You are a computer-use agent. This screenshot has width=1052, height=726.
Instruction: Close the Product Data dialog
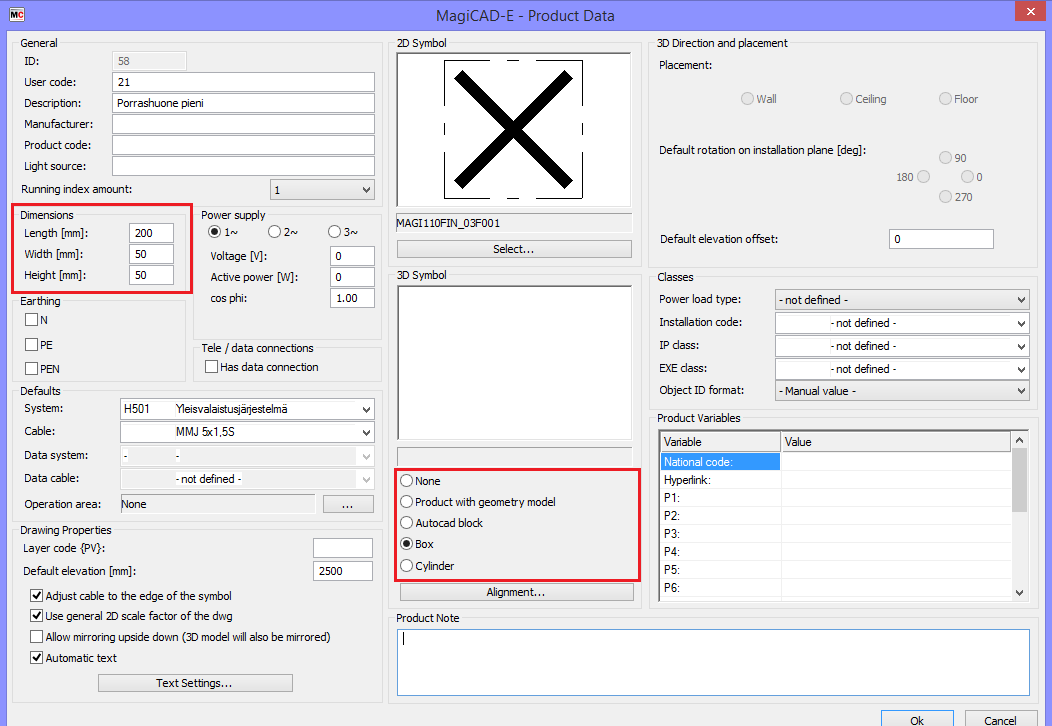coord(1031,11)
